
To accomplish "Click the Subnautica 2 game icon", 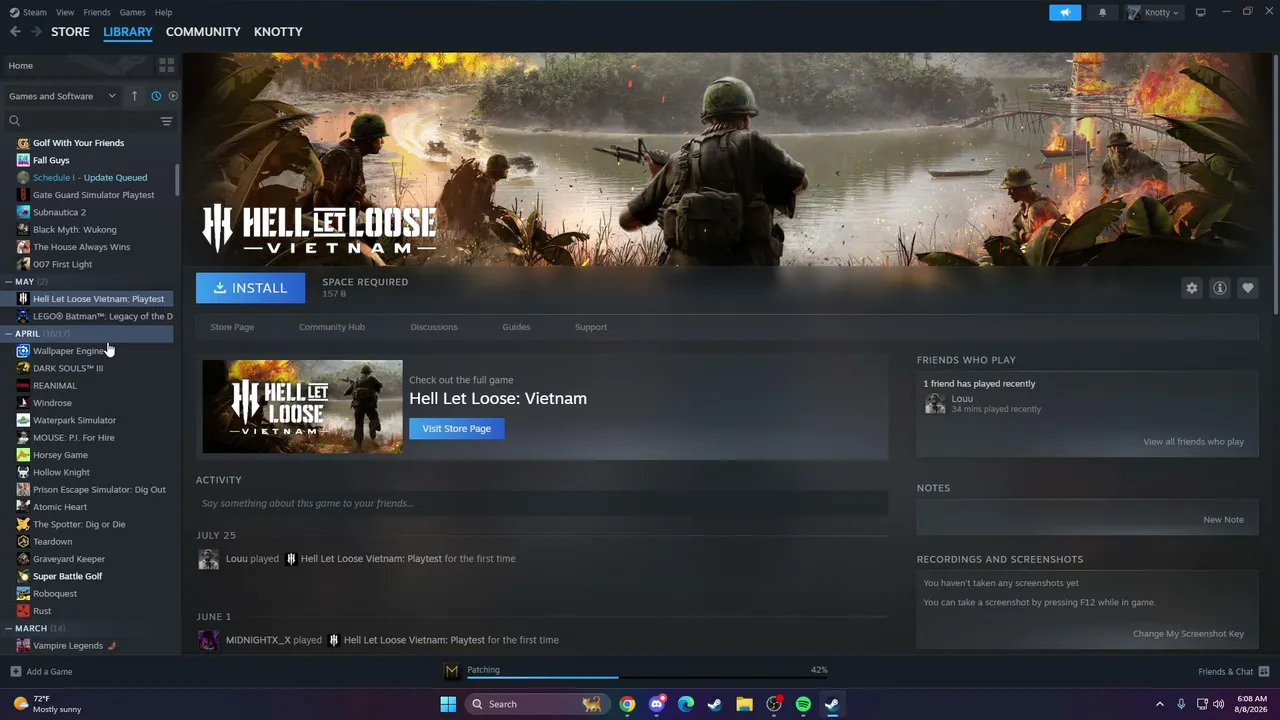I will point(23,212).
